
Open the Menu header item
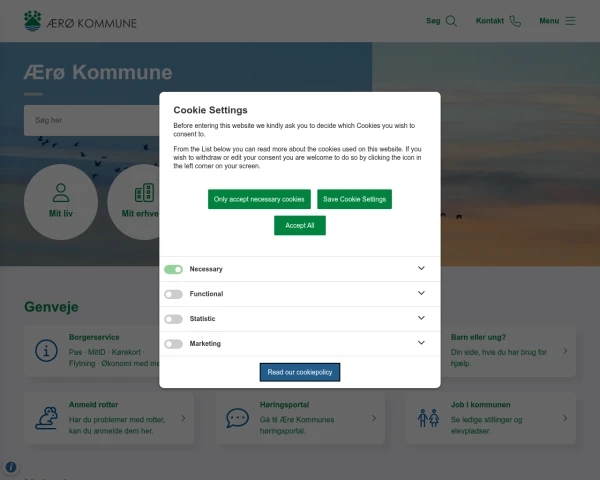[557, 21]
